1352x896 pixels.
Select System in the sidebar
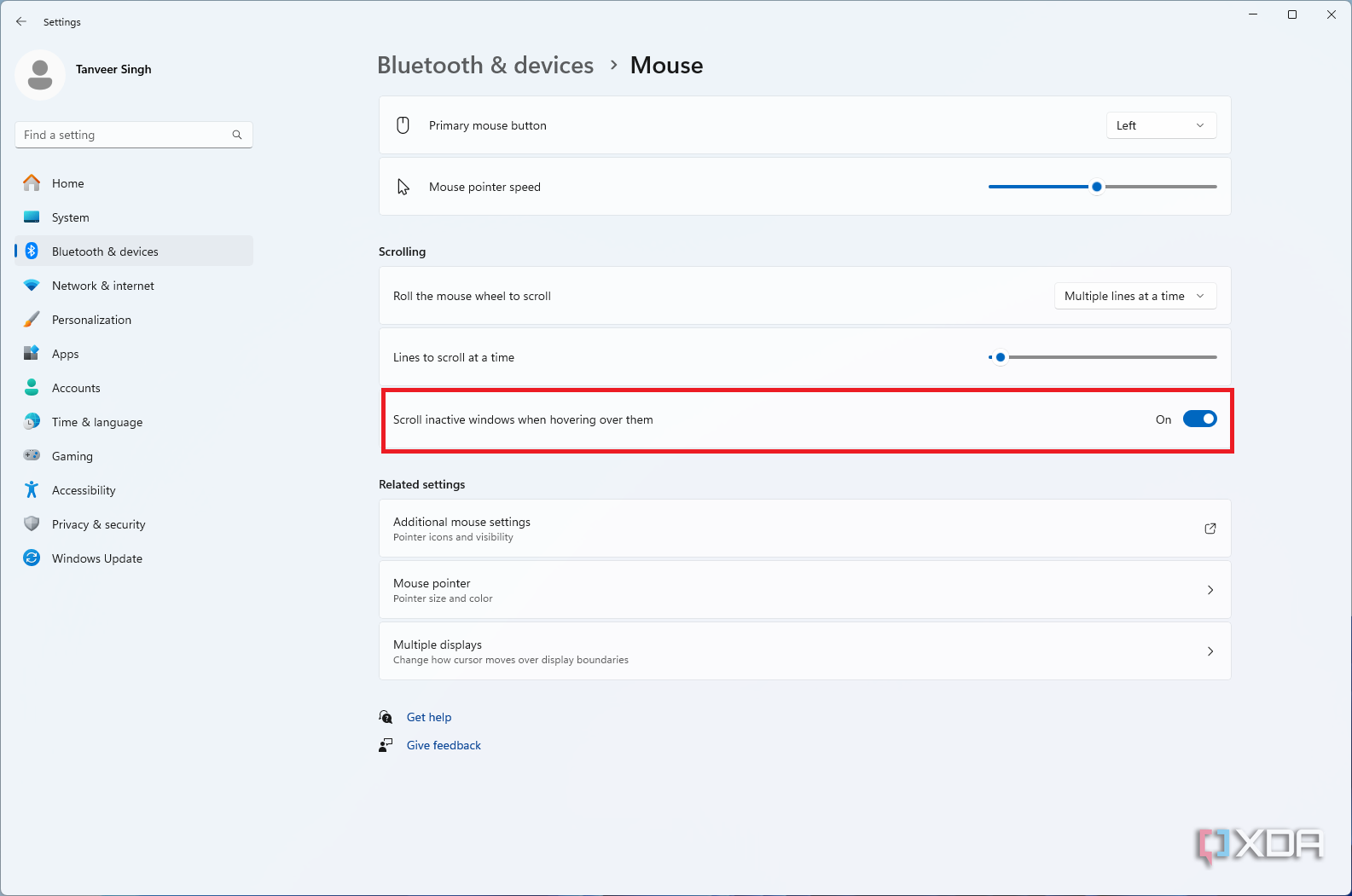tap(134, 217)
